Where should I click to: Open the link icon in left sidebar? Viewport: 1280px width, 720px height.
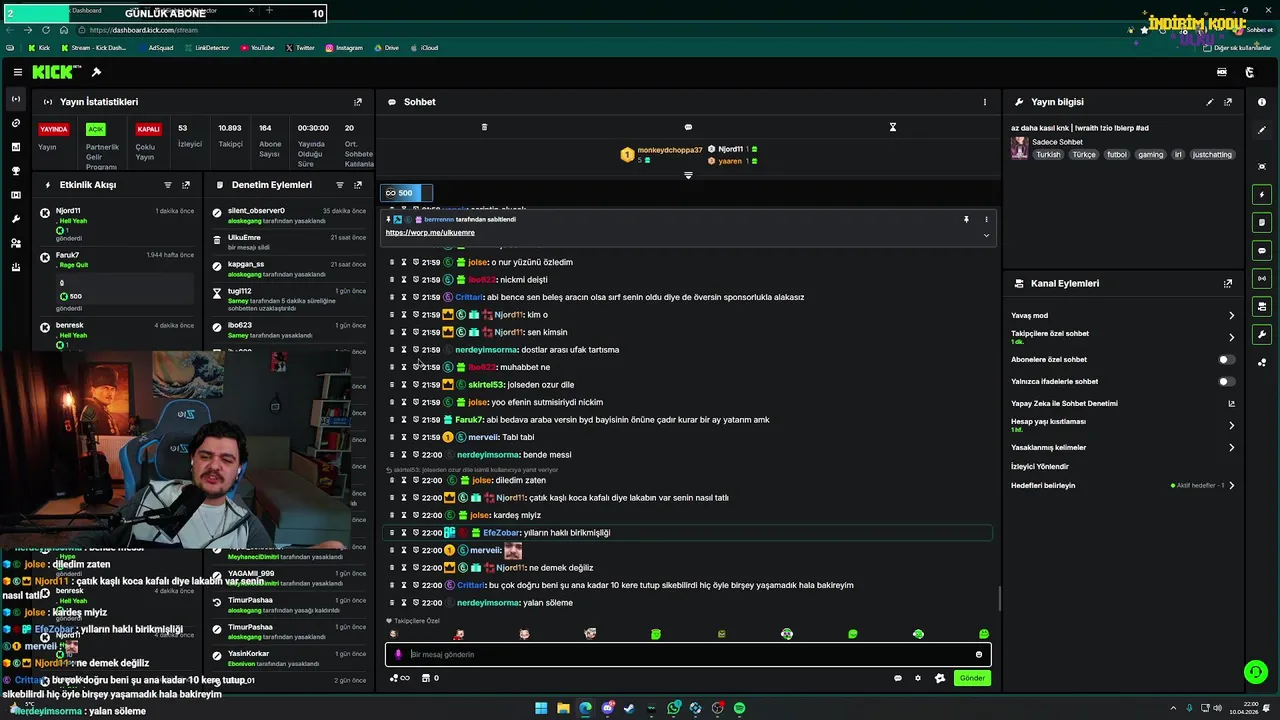tap(16, 123)
